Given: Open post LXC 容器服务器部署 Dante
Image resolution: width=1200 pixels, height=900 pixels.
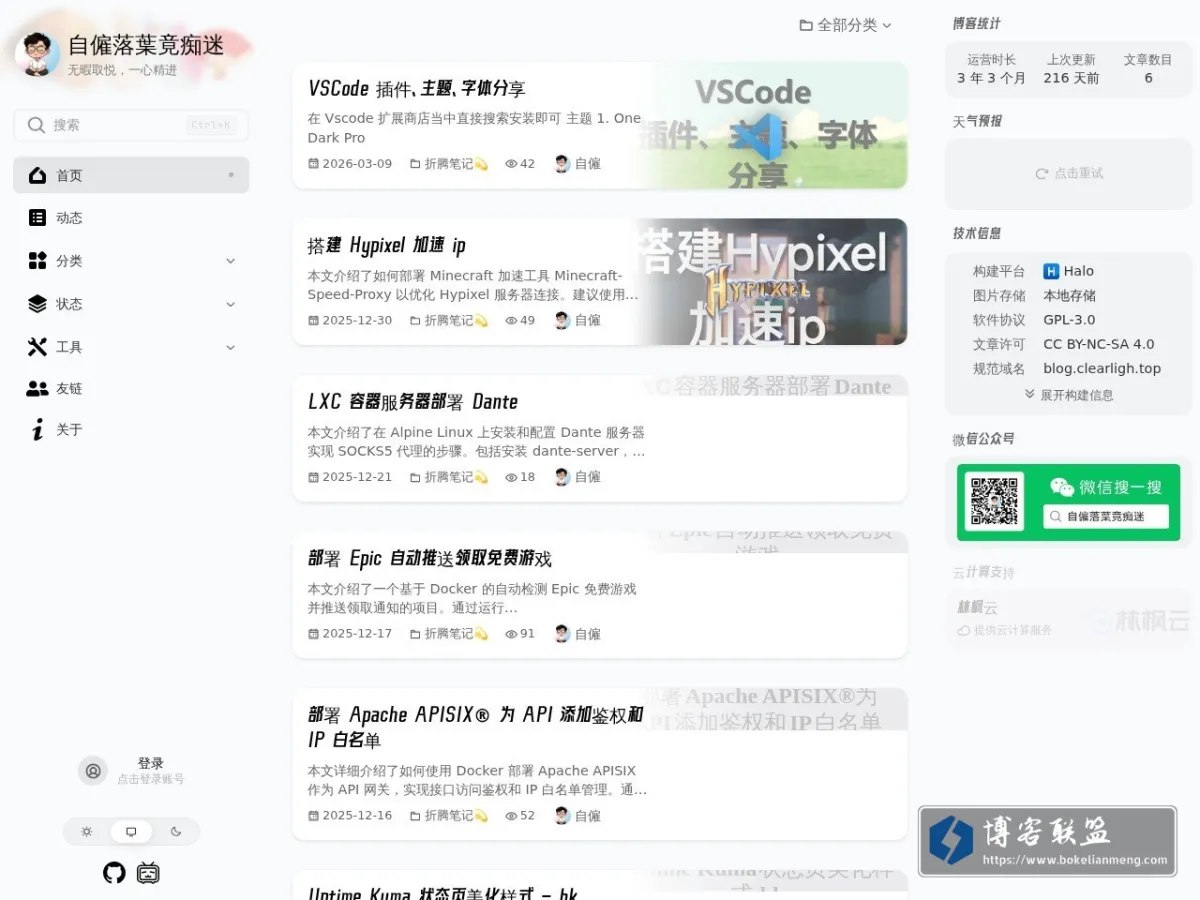Looking at the screenshot, I should tap(412, 402).
